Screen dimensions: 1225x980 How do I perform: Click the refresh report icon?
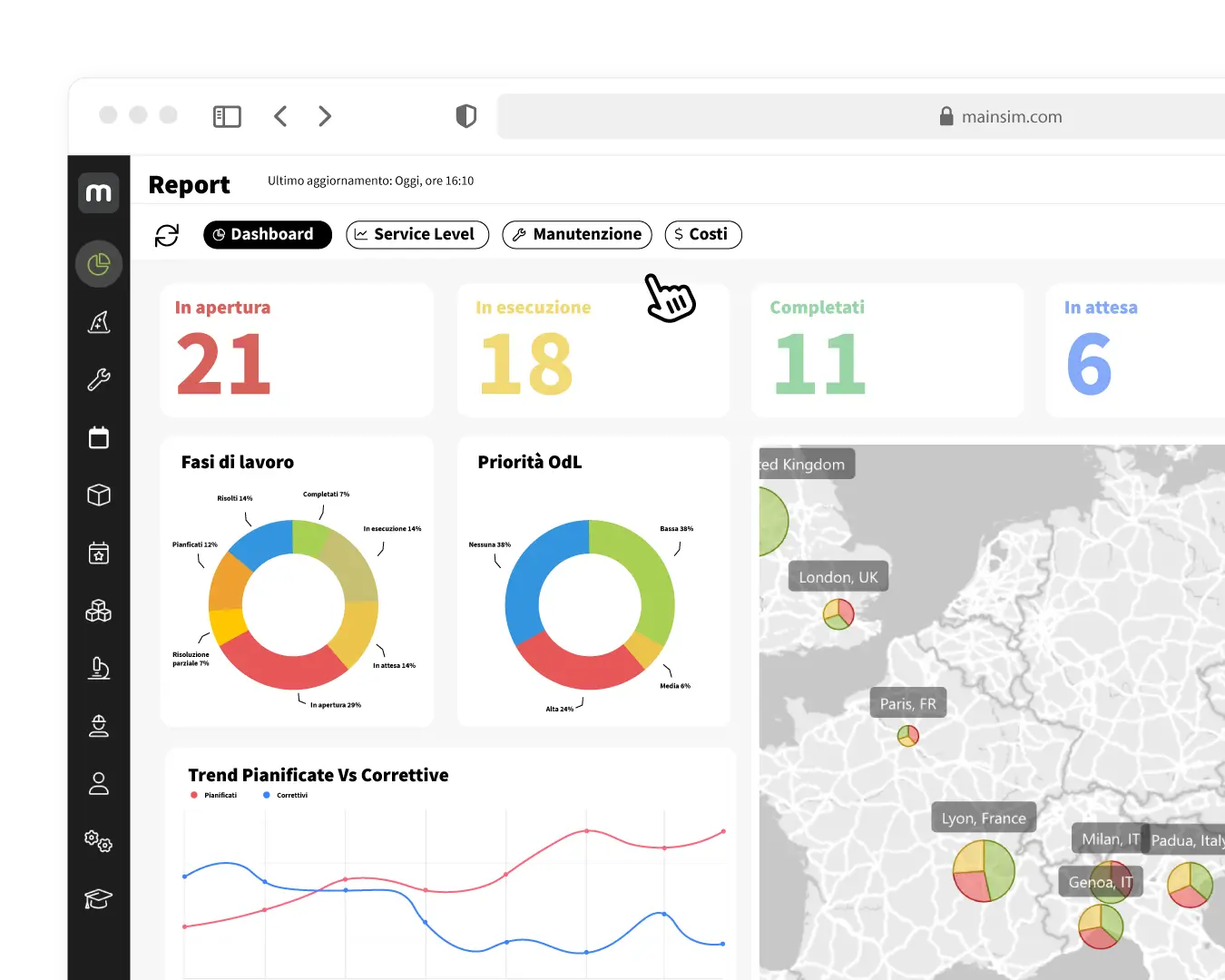click(167, 235)
